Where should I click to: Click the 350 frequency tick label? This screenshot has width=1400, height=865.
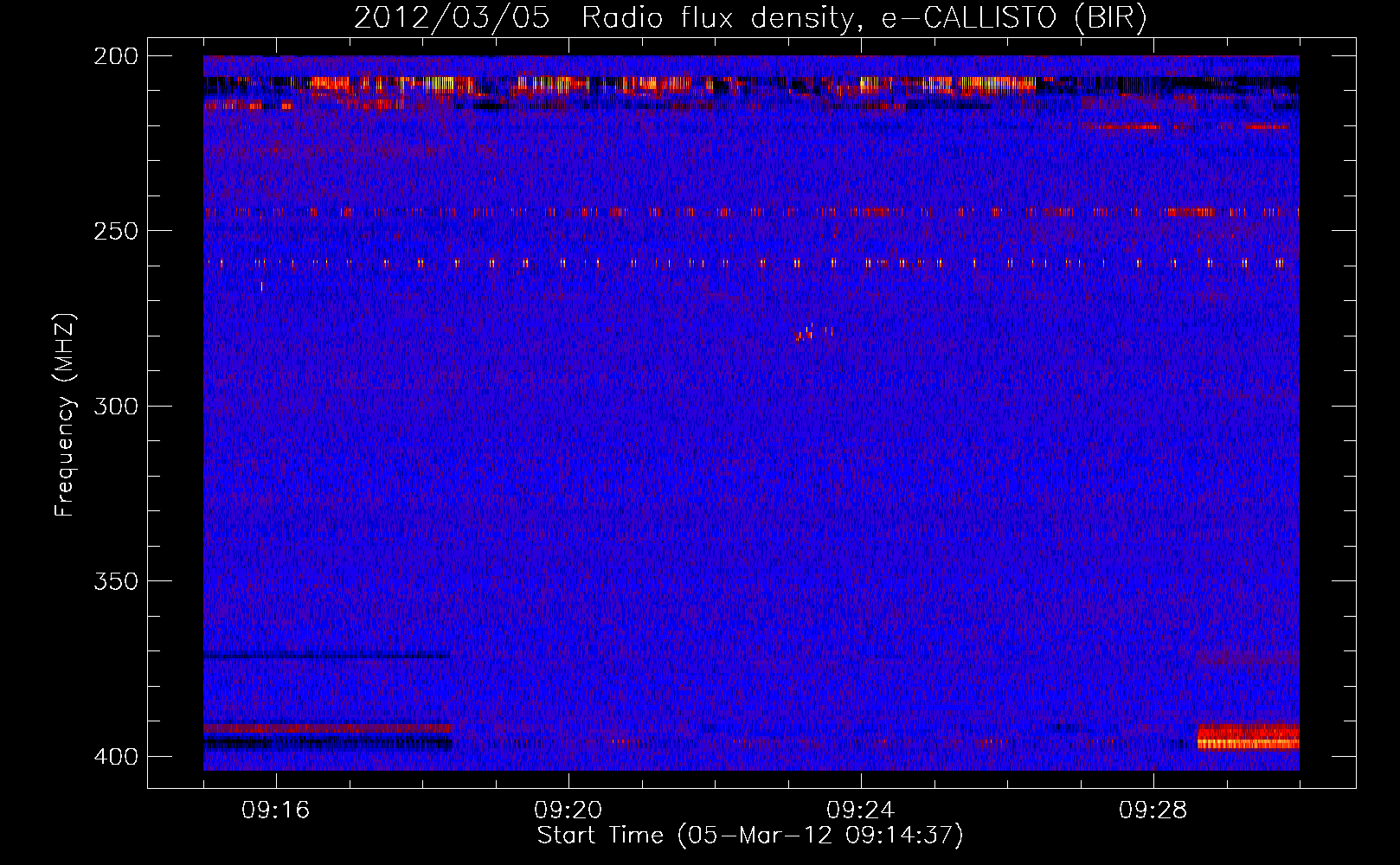(115, 580)
